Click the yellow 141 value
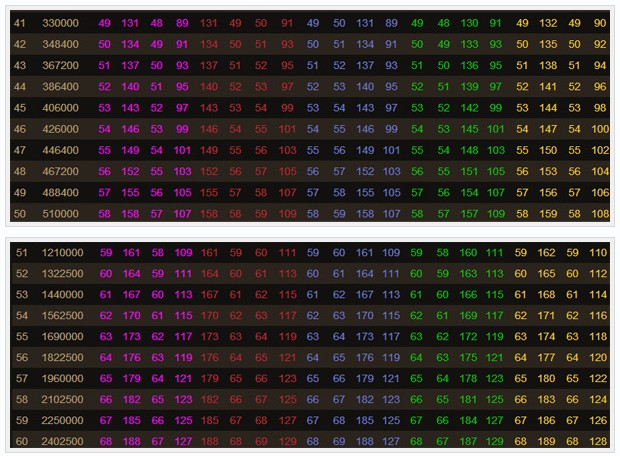This screenshot has height=456, width=620. click(548, 87)
